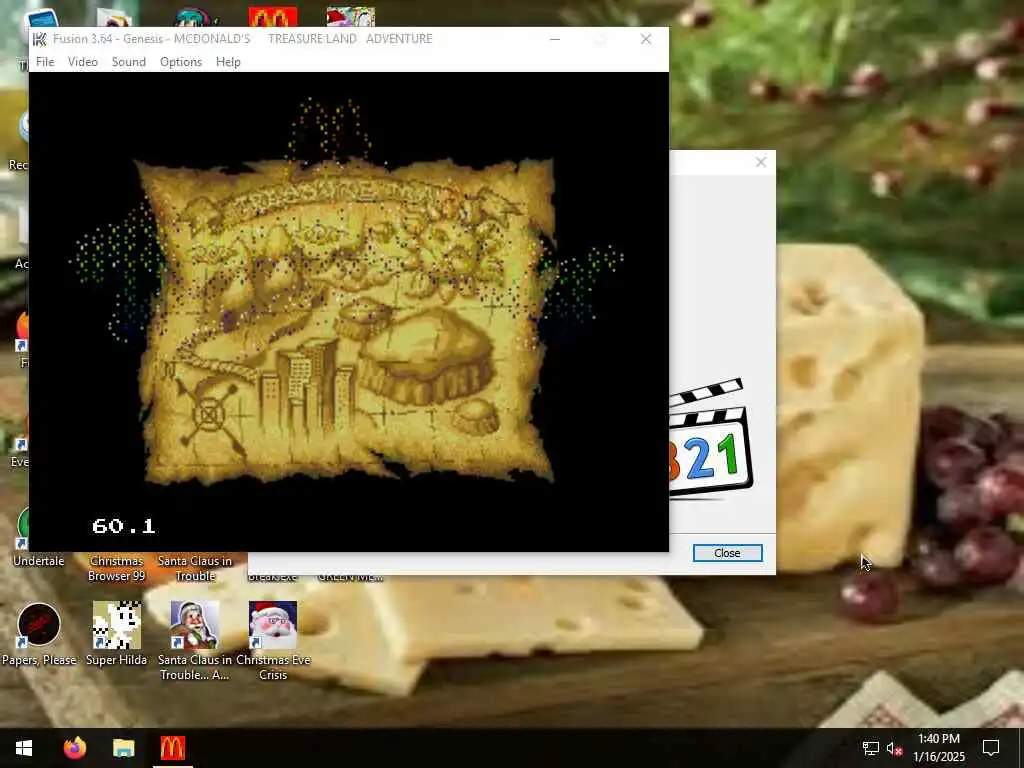Screen dimensions: 1024x768
Task: Open the network status tray icon
Action: 871,748
